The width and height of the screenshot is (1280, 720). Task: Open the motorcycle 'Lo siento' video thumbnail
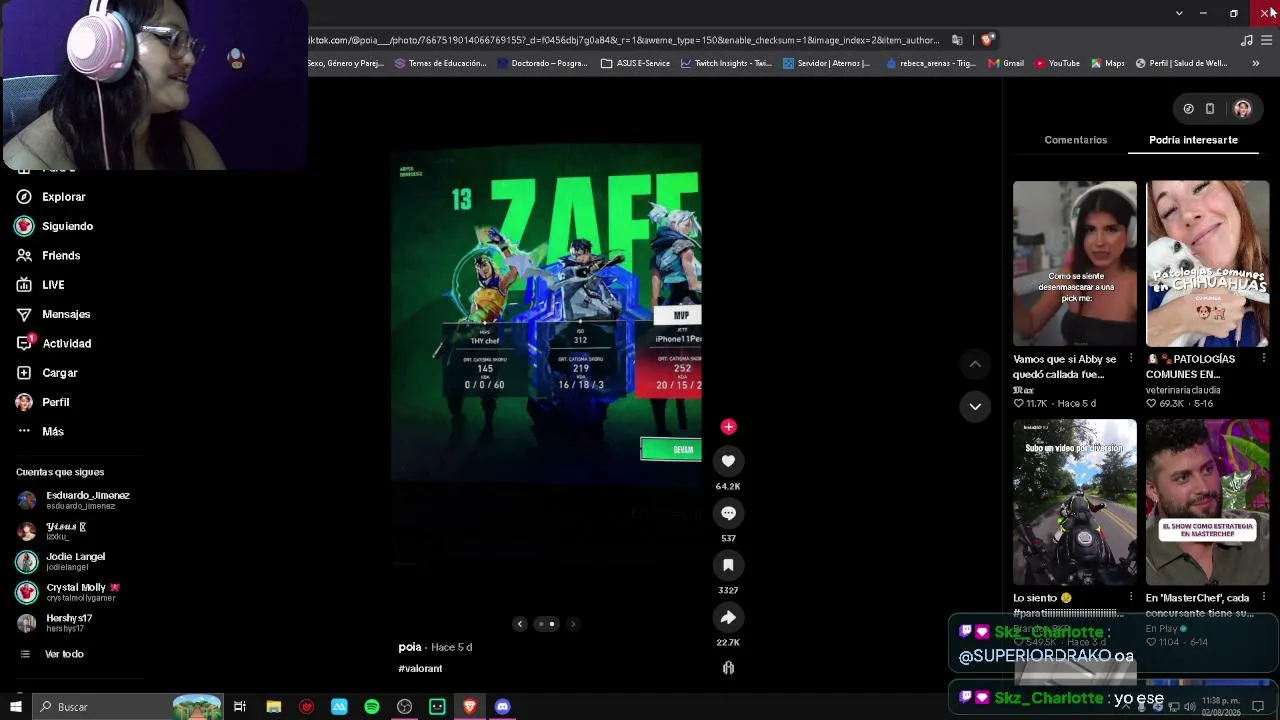[x=1074, y=503]
